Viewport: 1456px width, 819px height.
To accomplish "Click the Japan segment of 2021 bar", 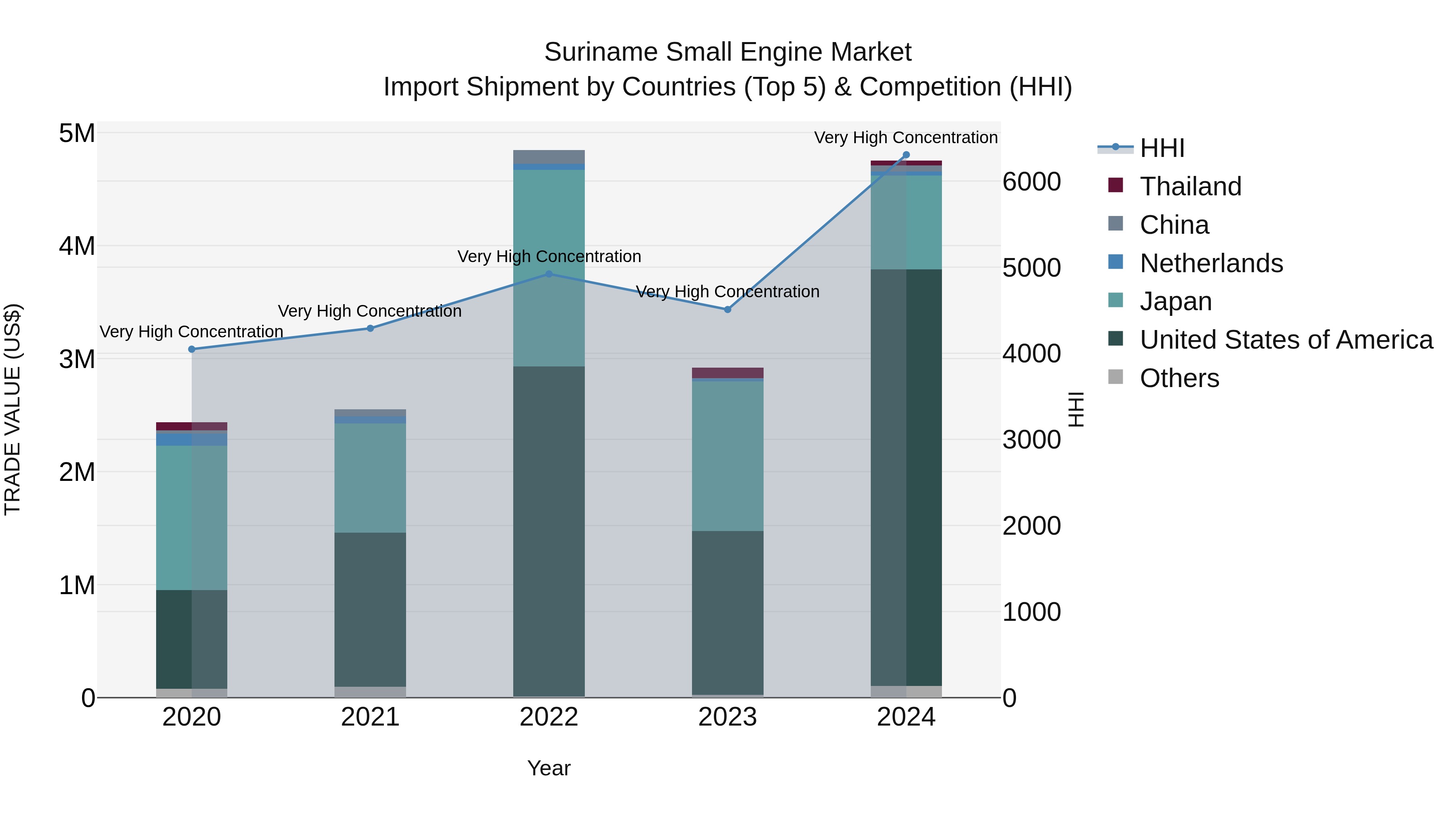I will point(370,478).
